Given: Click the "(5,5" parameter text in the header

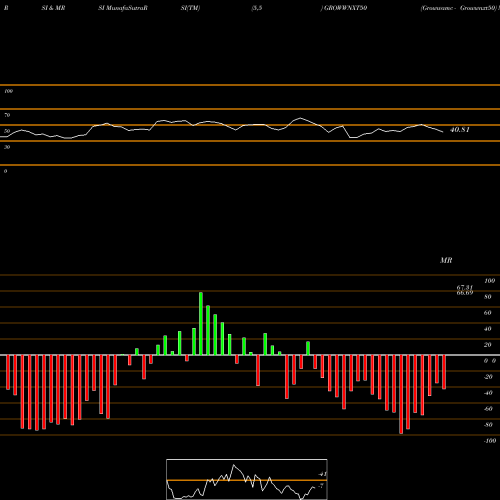Looking at the screenshot, I should coord(257,8).
